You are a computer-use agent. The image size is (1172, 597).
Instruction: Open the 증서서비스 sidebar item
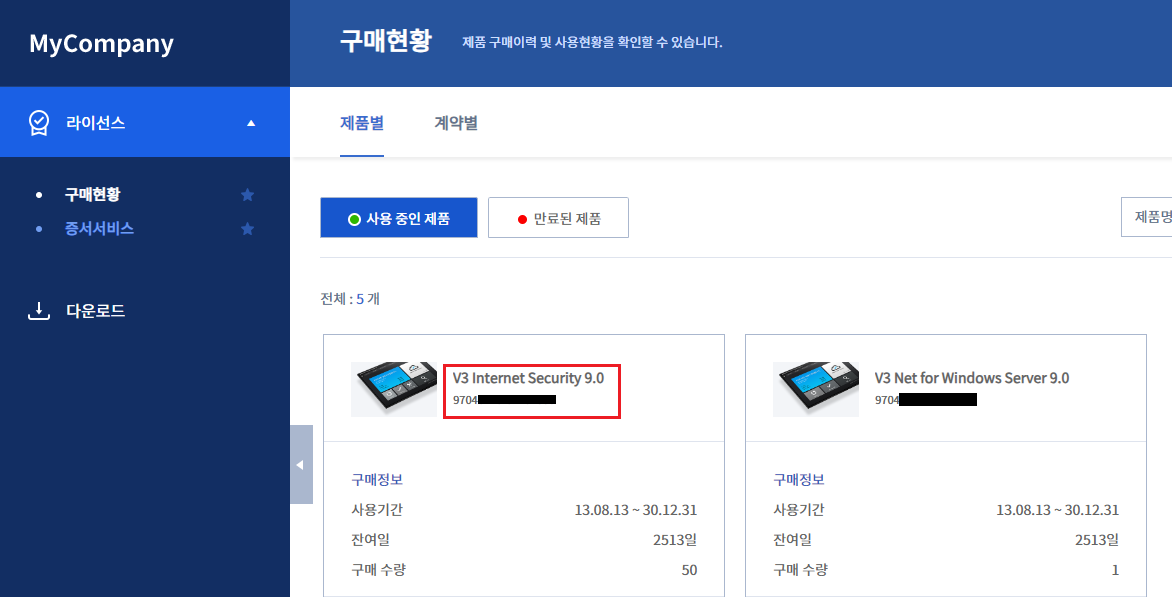pyautogui.click(x=99, y=229)
